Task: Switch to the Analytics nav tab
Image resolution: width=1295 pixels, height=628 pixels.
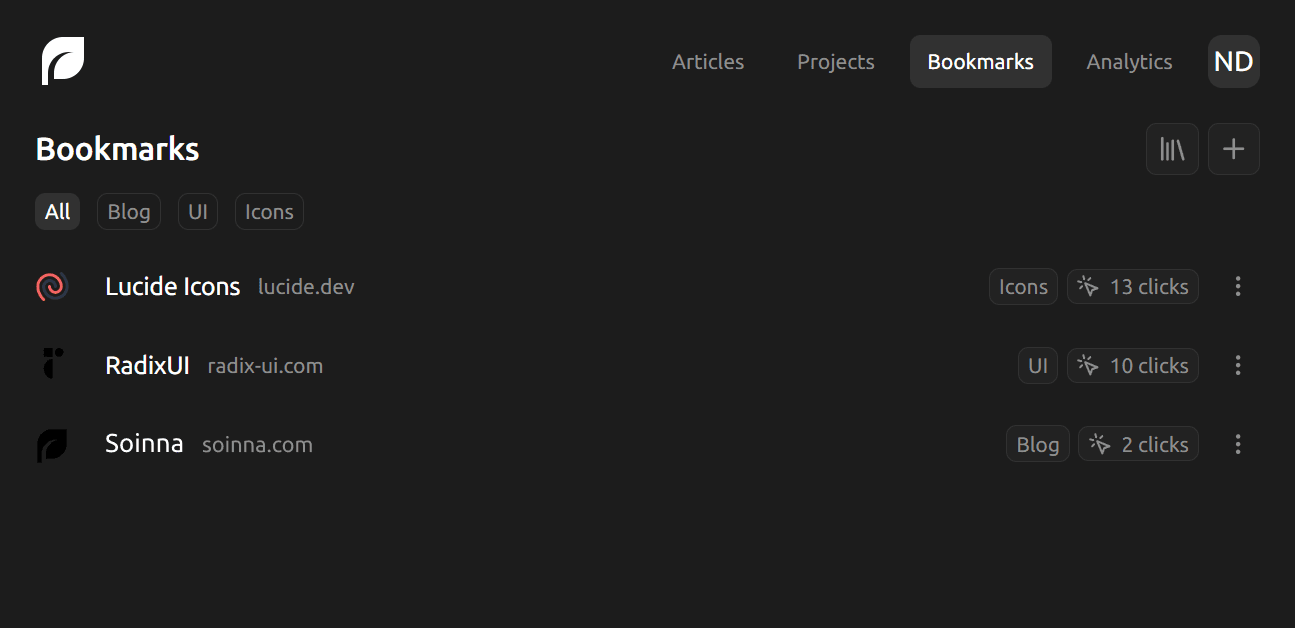Action: pos(1129,61)
